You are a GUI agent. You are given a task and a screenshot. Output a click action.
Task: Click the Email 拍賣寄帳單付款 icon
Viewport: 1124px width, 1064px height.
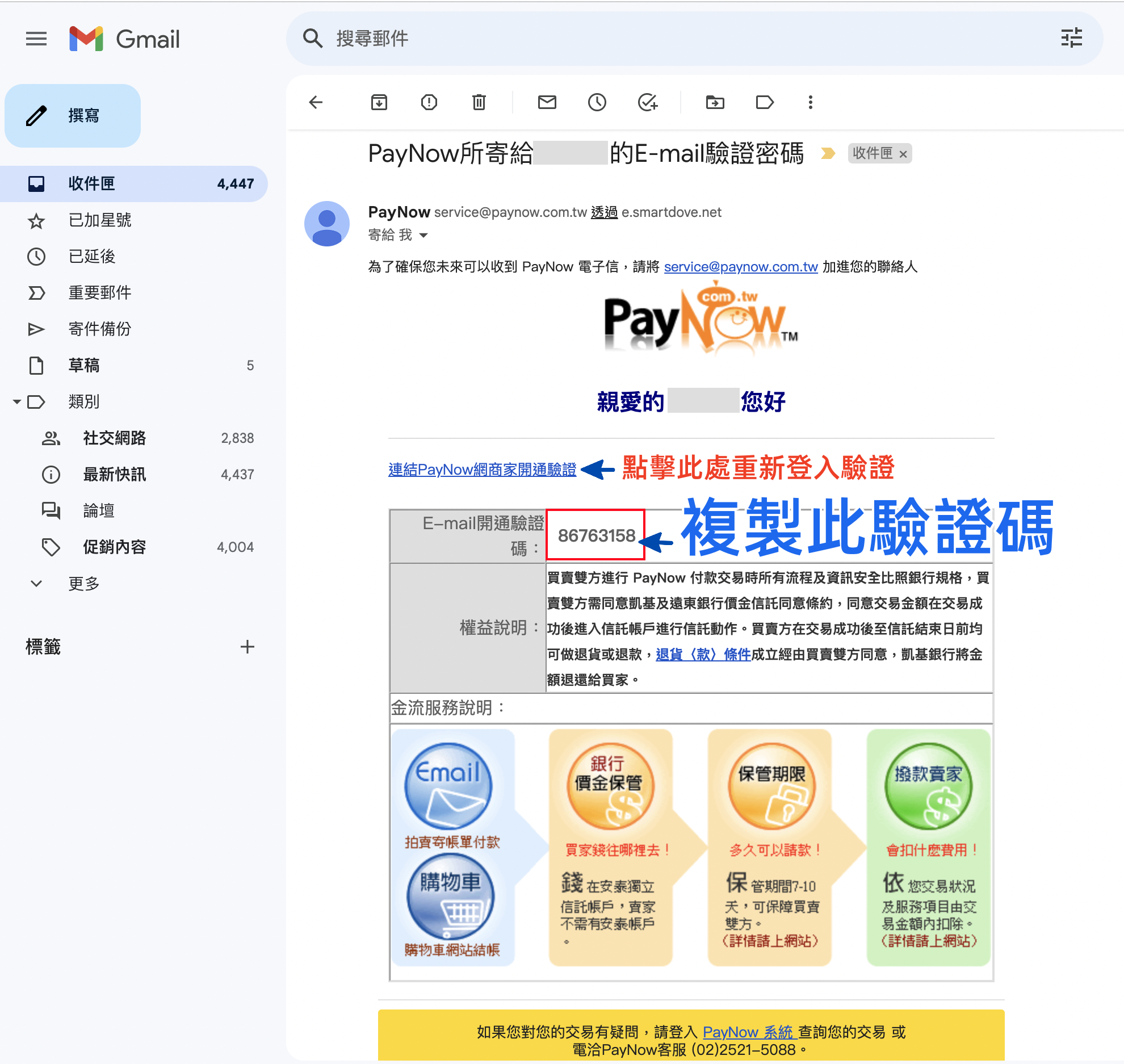coord(448,786)
